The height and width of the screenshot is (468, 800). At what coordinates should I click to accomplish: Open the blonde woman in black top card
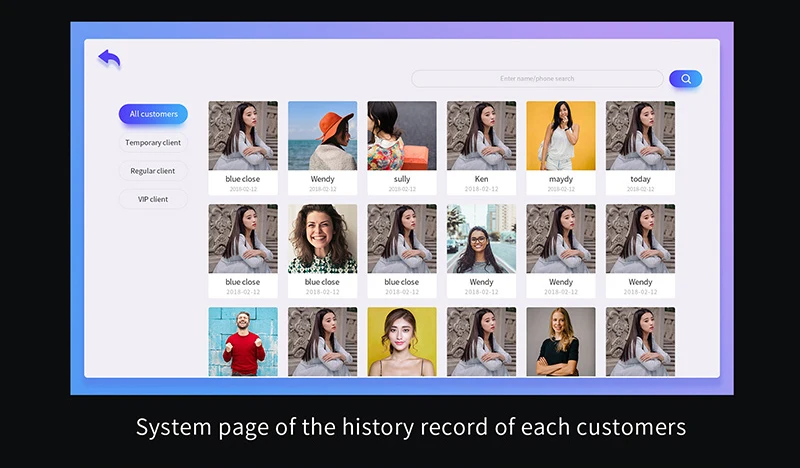pos(560,341)
